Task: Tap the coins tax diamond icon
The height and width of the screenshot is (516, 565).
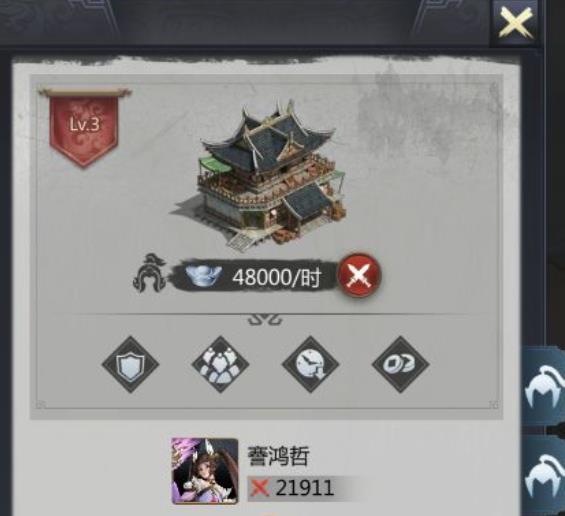Action: pos(400,364)
